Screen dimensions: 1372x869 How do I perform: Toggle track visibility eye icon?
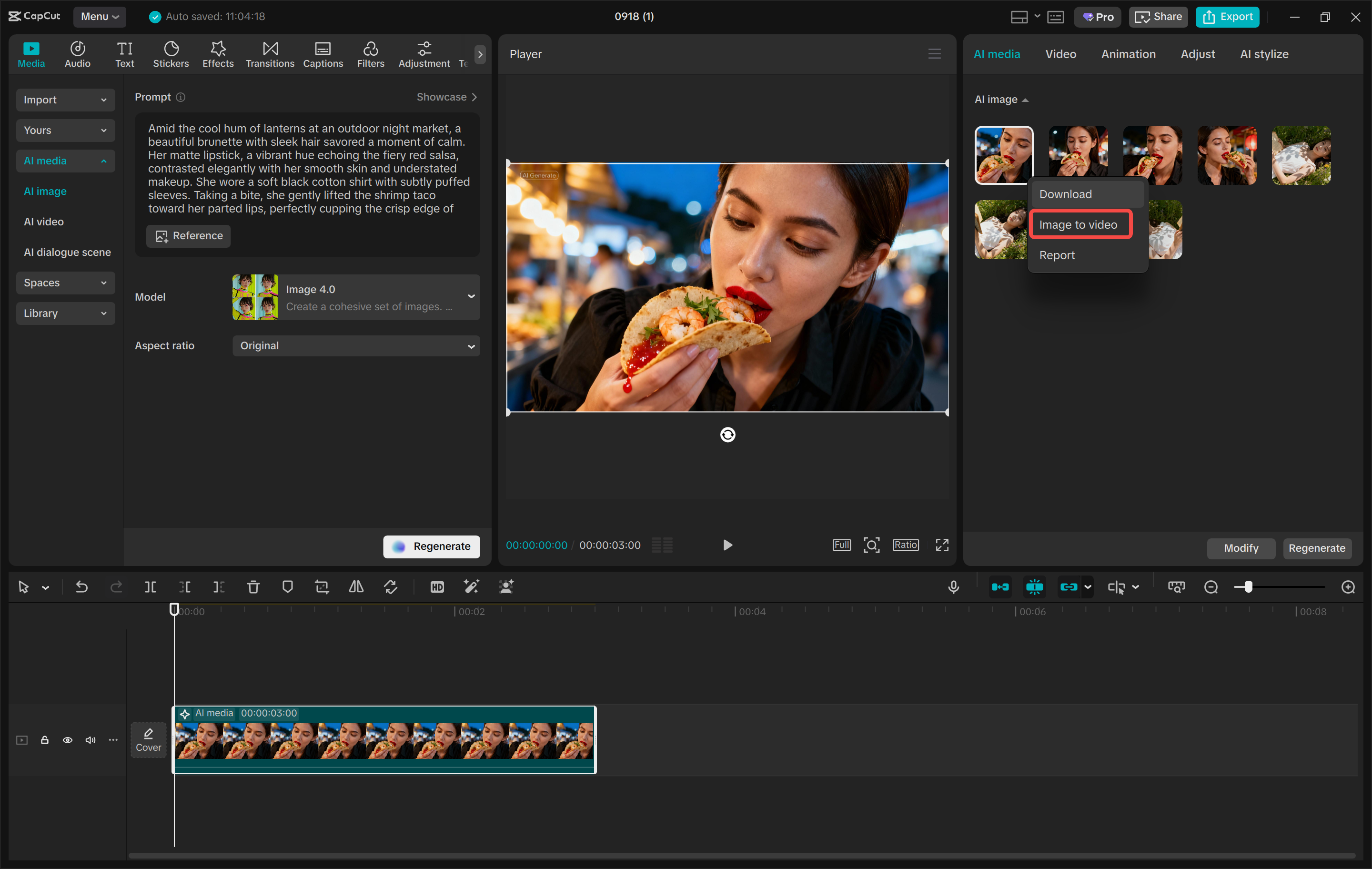click(x=67, y=739)
